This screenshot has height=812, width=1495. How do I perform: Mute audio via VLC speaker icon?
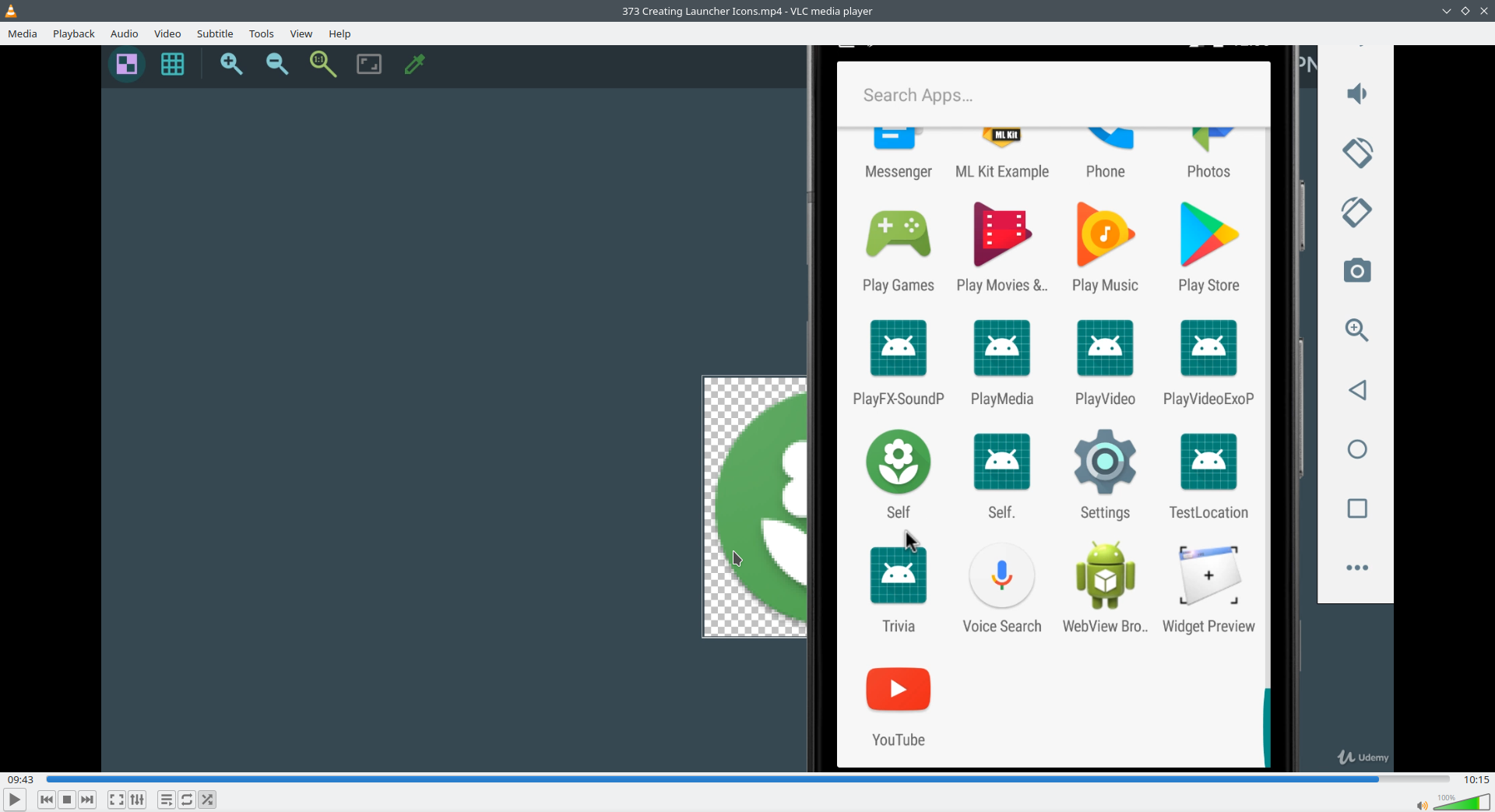point(1422,805)
